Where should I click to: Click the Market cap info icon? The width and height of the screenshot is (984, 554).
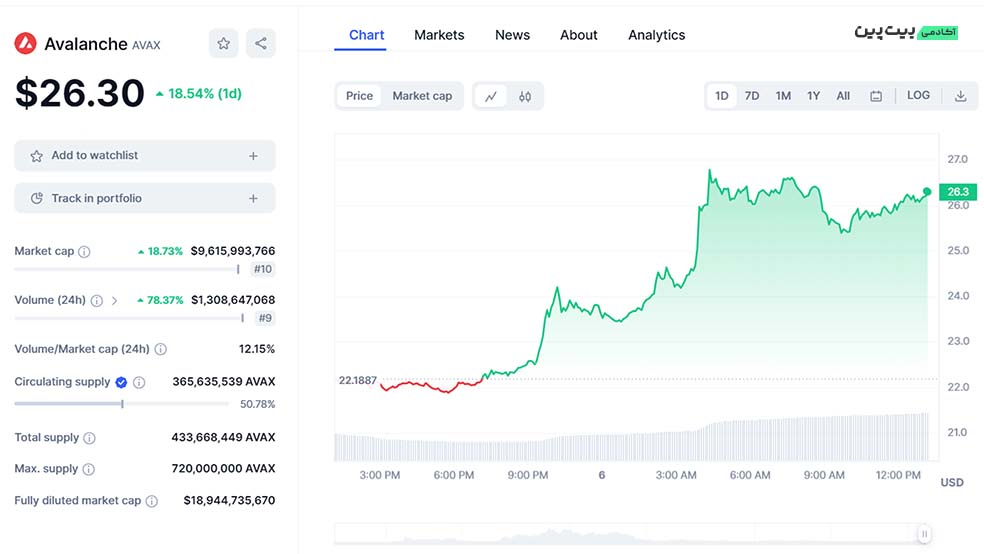point(84,252)
